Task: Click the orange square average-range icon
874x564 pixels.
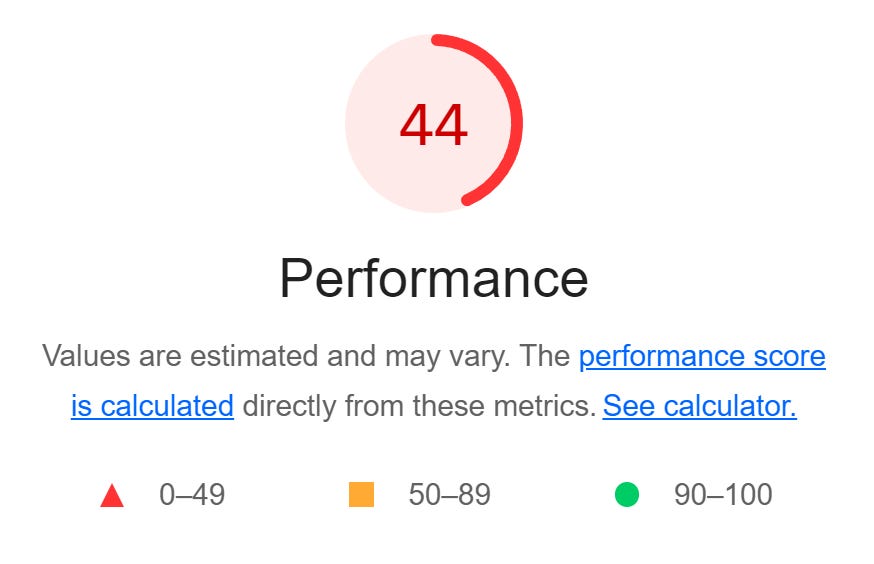Action: [361, 495]
